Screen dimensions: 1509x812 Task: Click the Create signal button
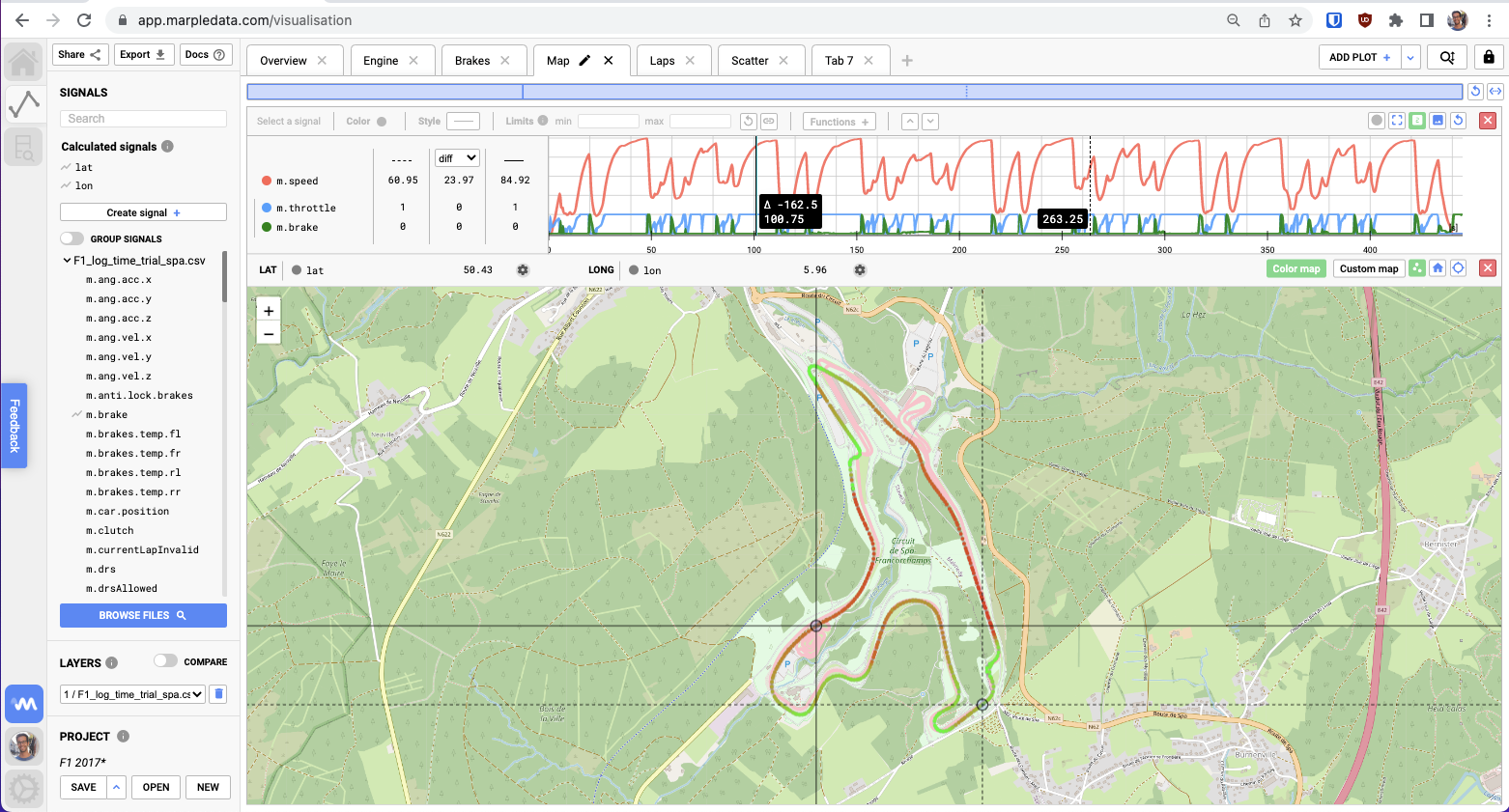point(143,212)
